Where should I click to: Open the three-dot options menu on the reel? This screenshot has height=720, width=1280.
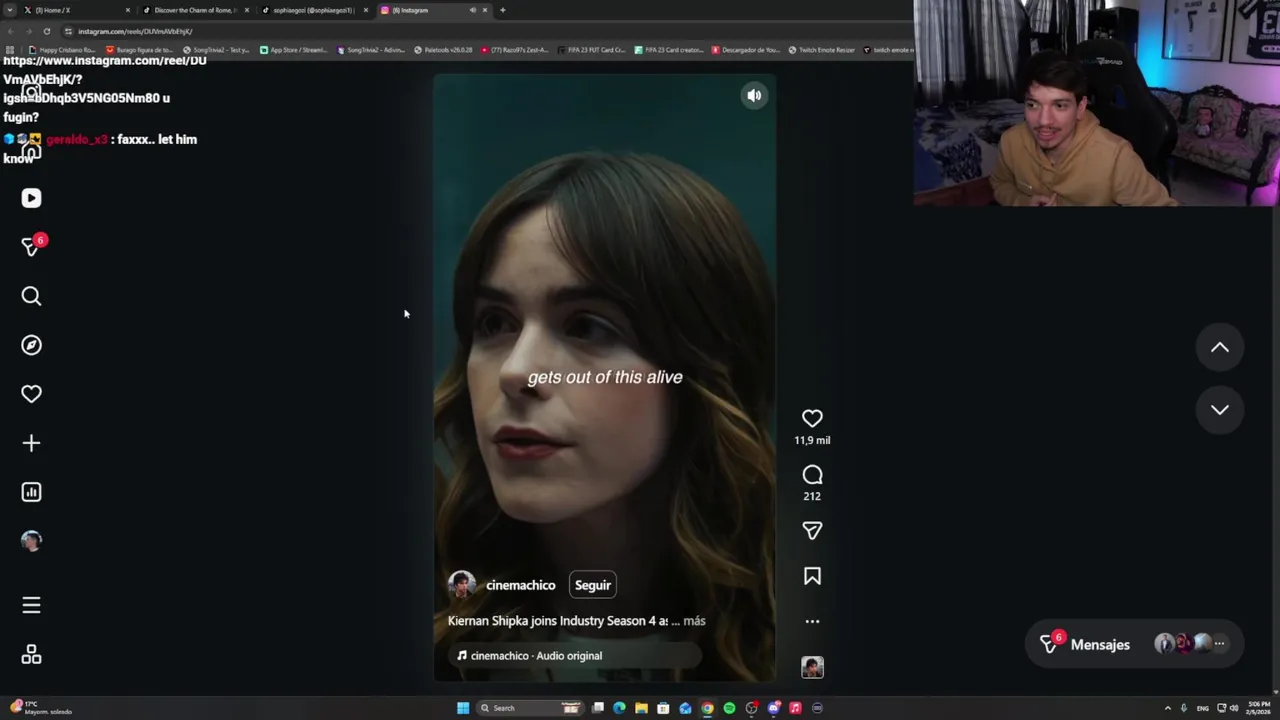pos(812,621)
